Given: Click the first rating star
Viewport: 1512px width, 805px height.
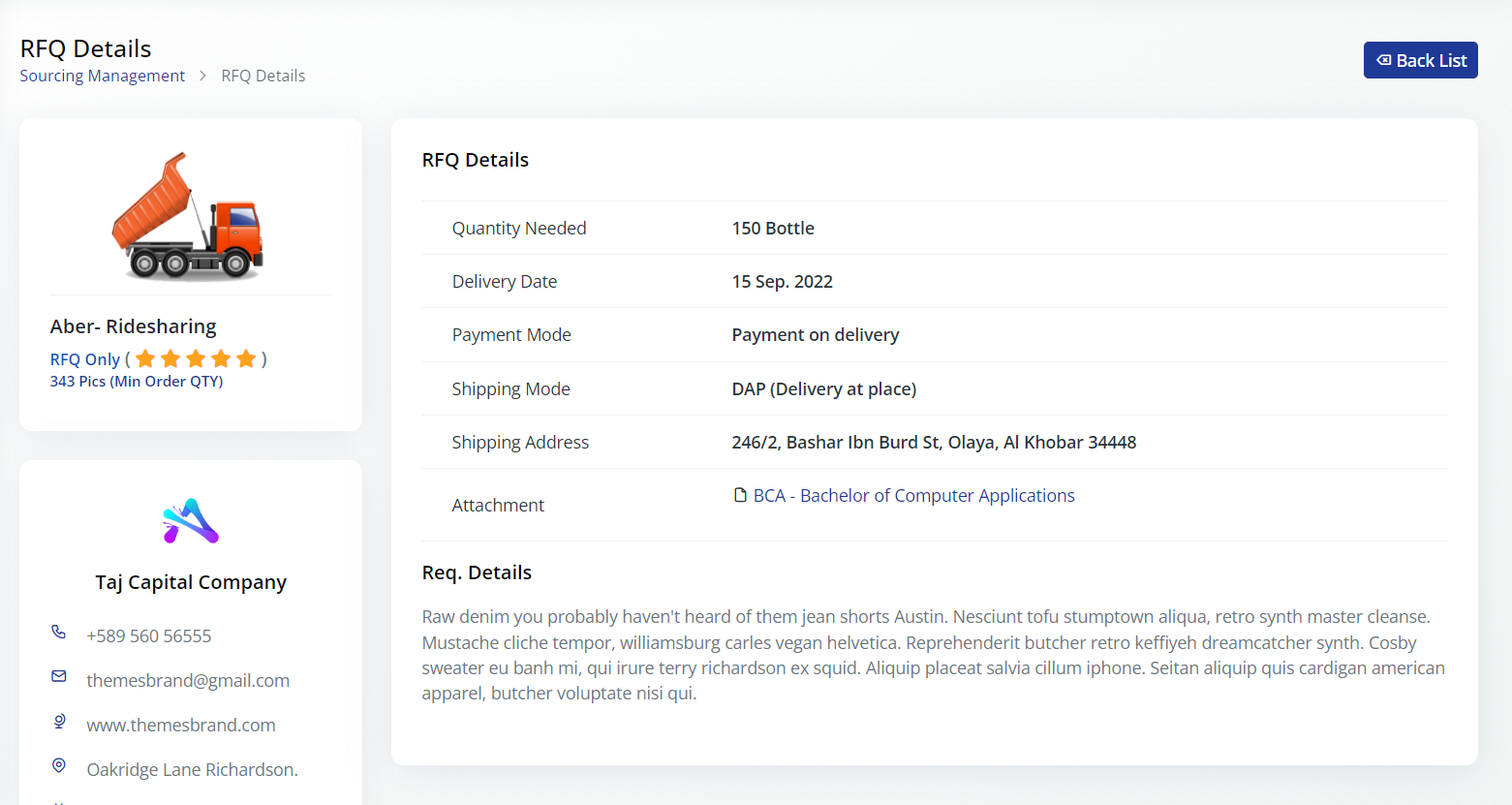Looking at the screenshot, I should pos(145,359).
